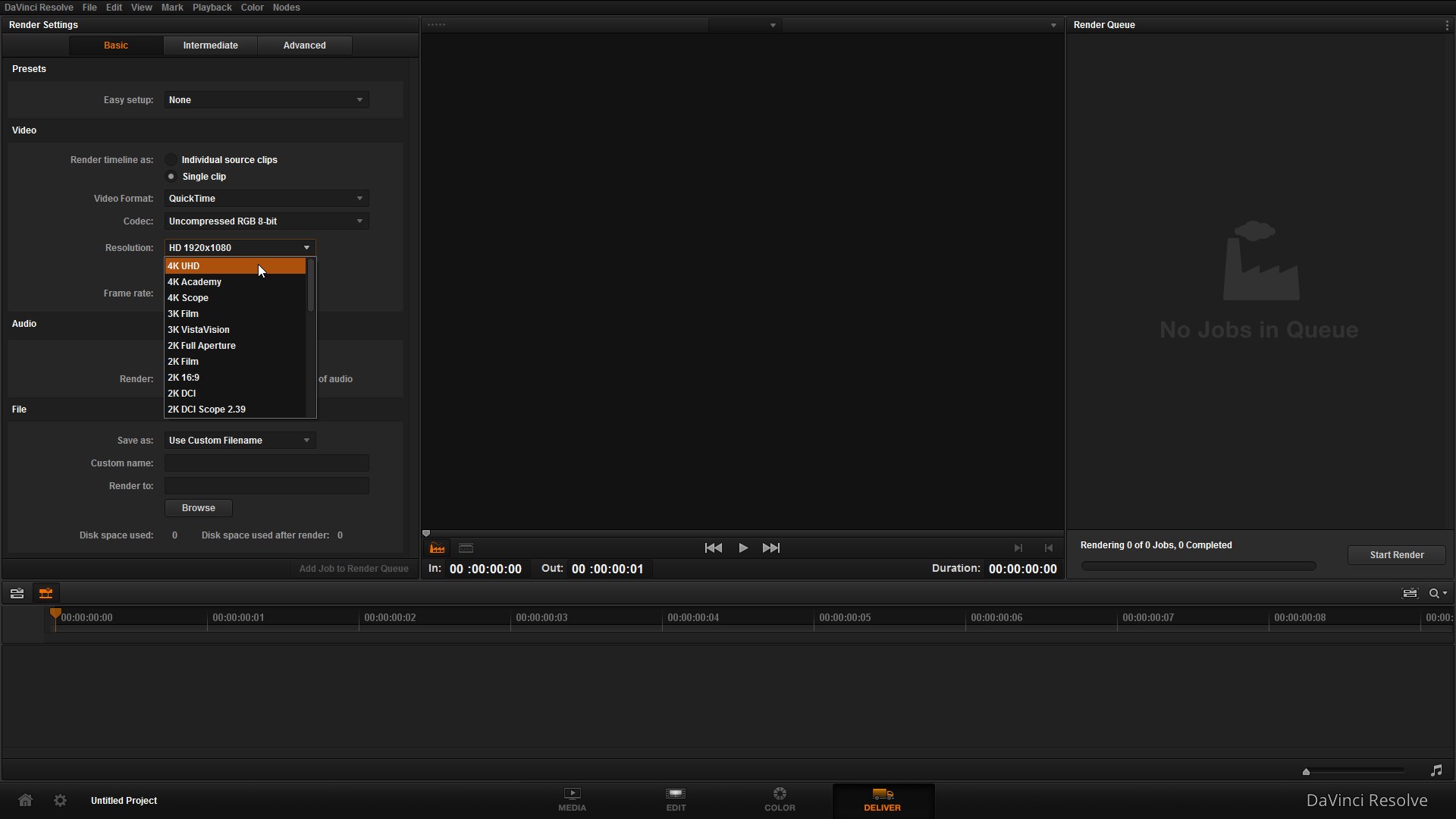Open Codec Uncompressed RGB 8-bit dropdown
Viewport: 1456px width, 819px height.
pyautogui.click(x=266, y=221)
